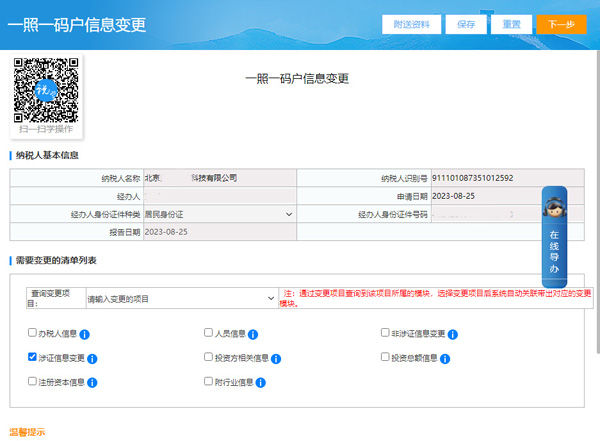The width and height of the screenshot is (600, 441).
Task: Open the 查询变更项目 dropdown
Action: click(182, 299)
